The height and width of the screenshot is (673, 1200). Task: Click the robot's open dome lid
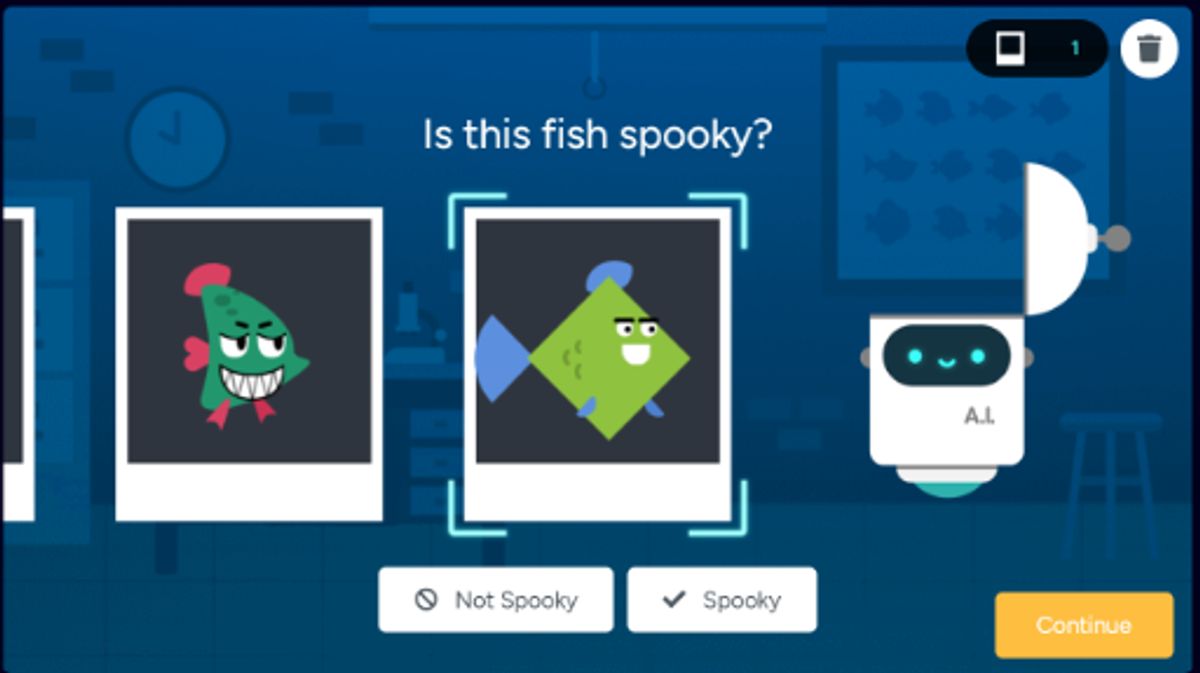coord(1059,240)
